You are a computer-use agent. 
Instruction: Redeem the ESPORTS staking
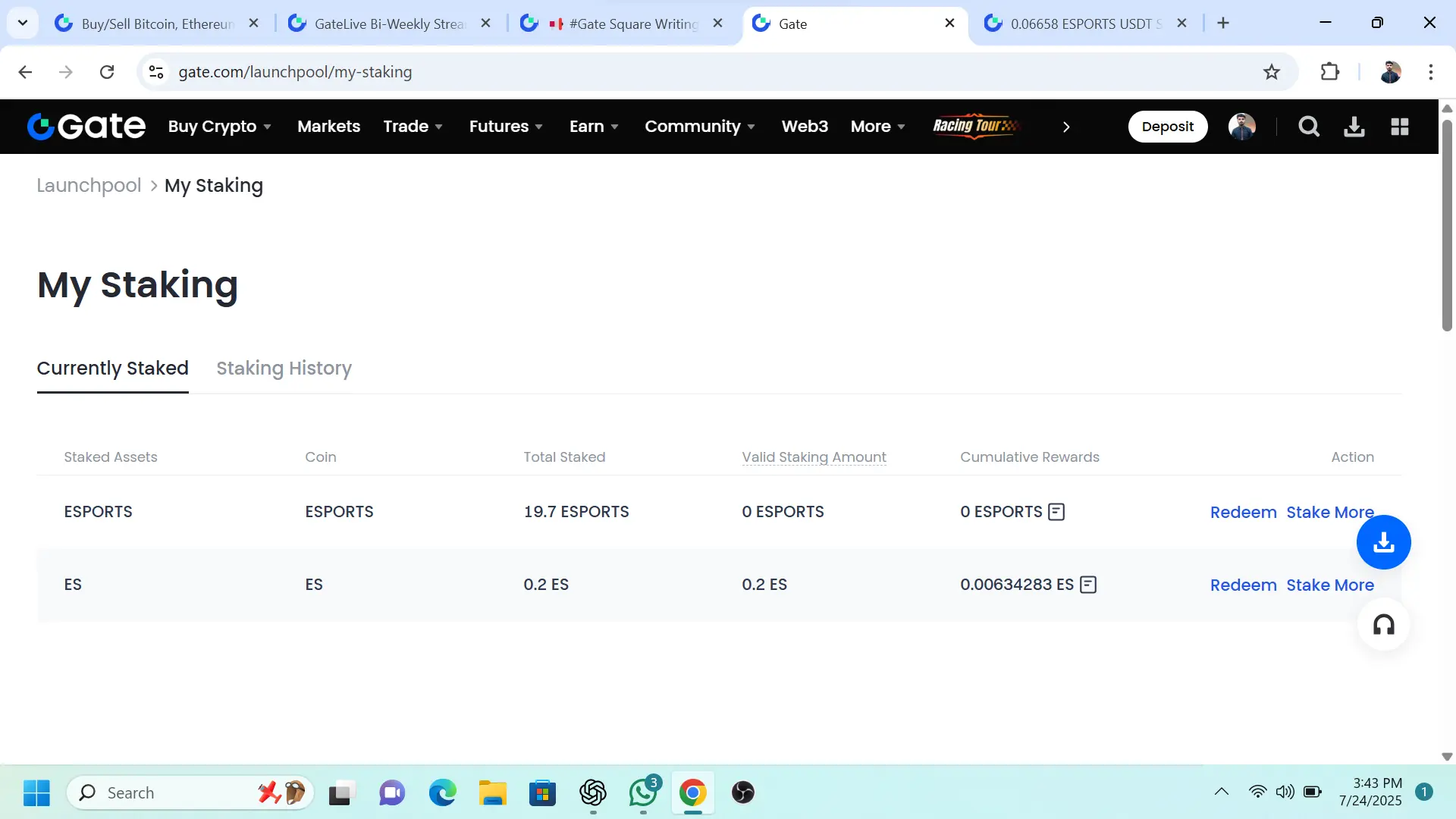pyautogui.click(x=1244, y=513)
